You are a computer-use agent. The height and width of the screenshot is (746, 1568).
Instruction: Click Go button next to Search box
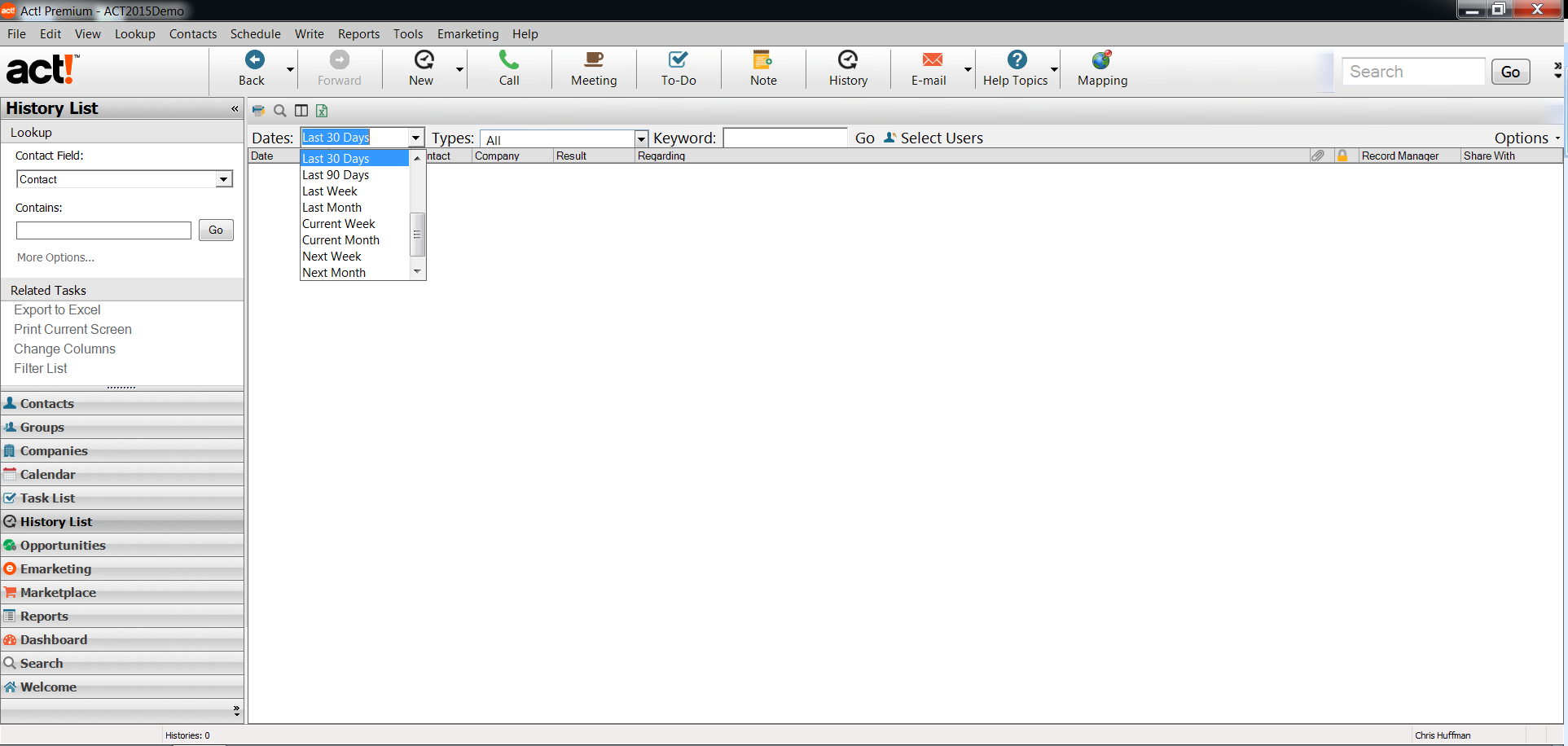[1510, 72]
